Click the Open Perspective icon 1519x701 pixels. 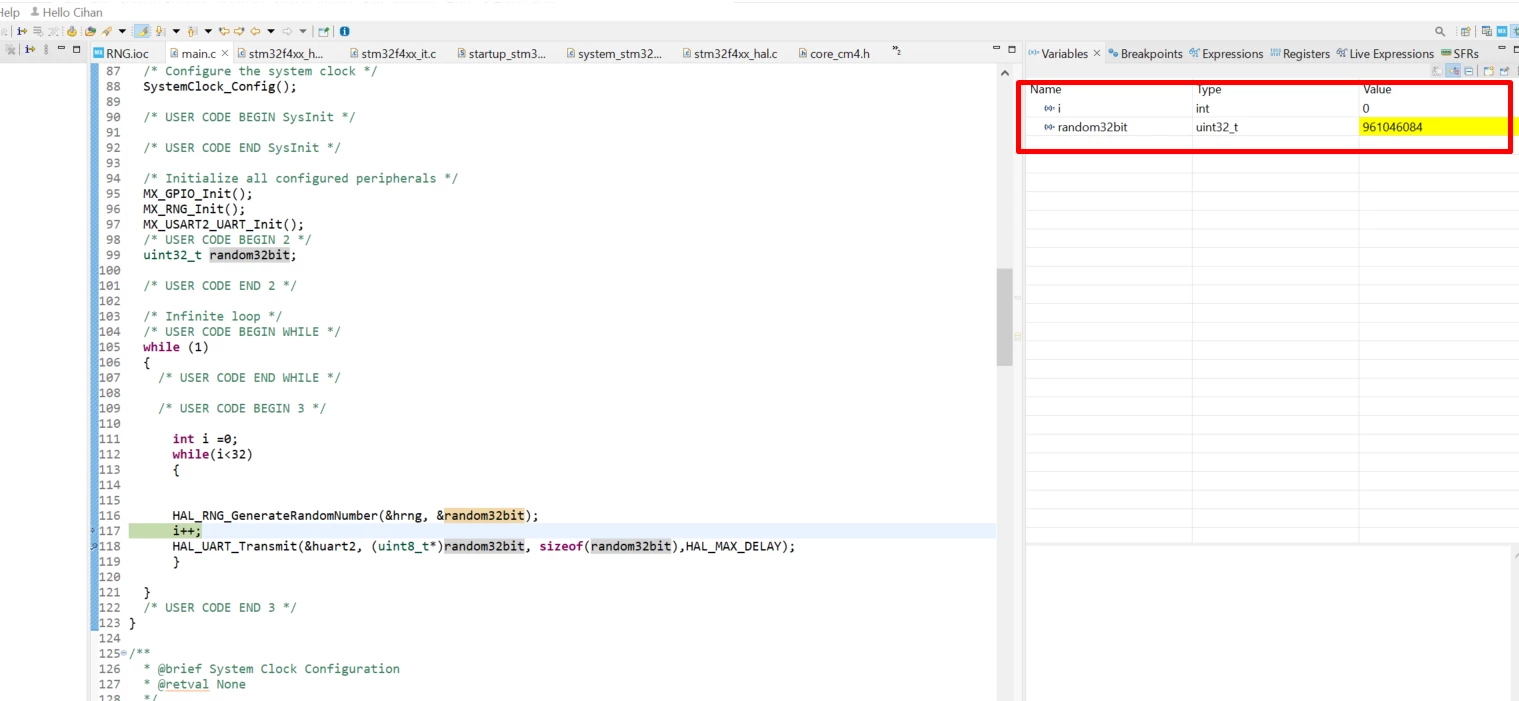point(1466,31)
